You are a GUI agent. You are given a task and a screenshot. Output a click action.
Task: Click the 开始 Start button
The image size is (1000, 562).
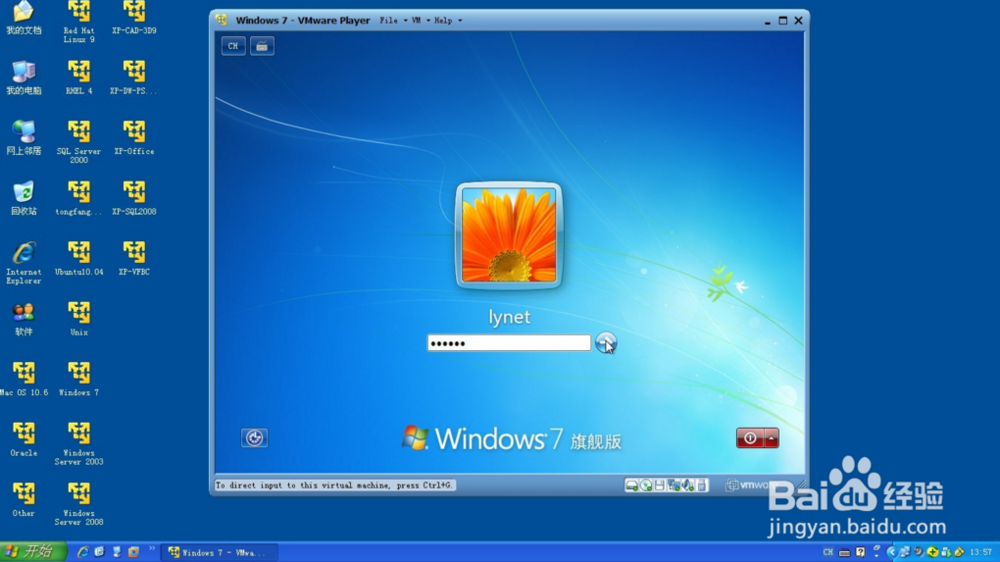point(33,552)
